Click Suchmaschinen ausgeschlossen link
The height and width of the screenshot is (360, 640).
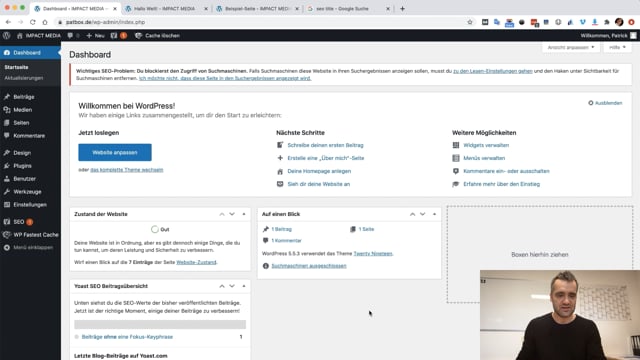tap(309, 266)
